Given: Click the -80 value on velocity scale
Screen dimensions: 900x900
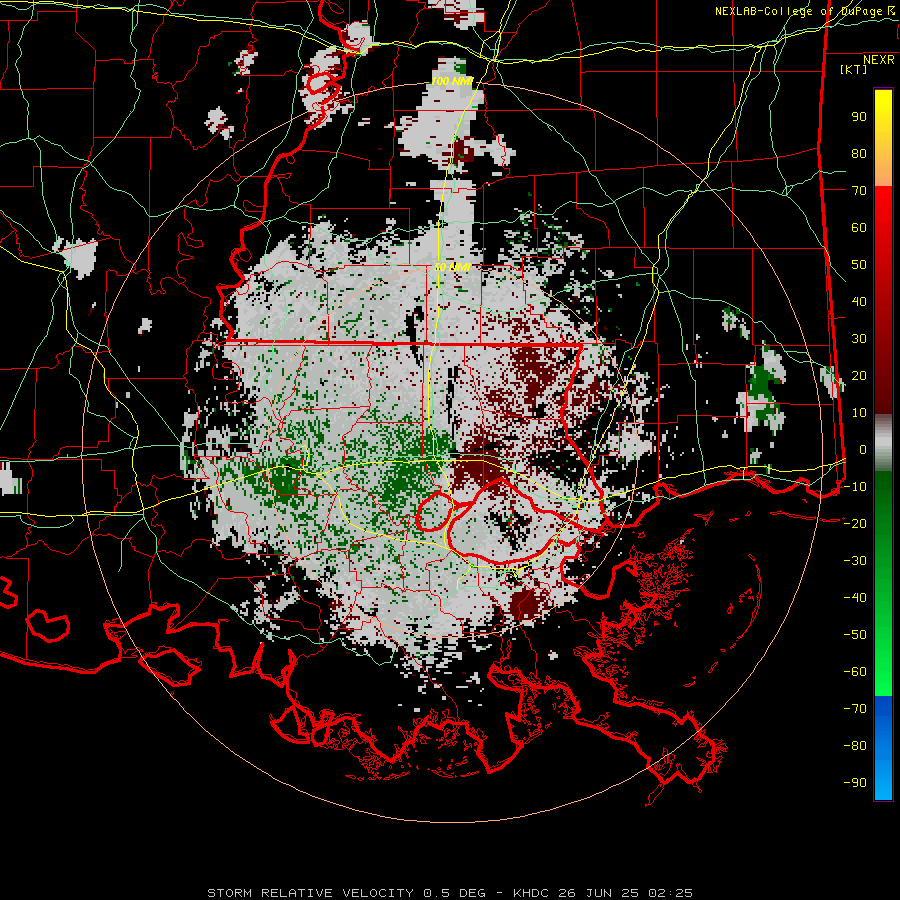Looking at the screenshot, I should (855, 746).
